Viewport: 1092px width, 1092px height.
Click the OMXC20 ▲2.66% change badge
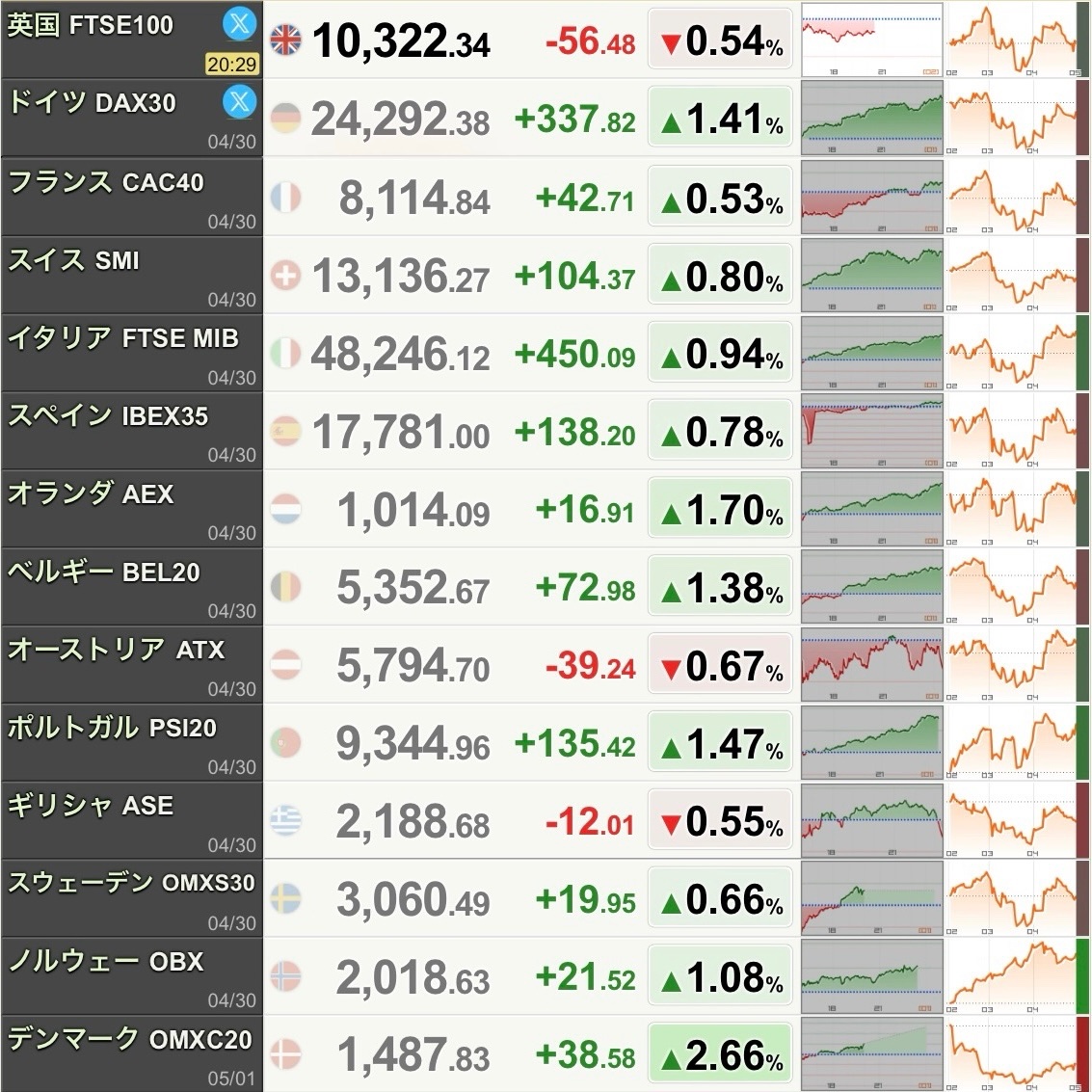click(x=720, y=1053)
